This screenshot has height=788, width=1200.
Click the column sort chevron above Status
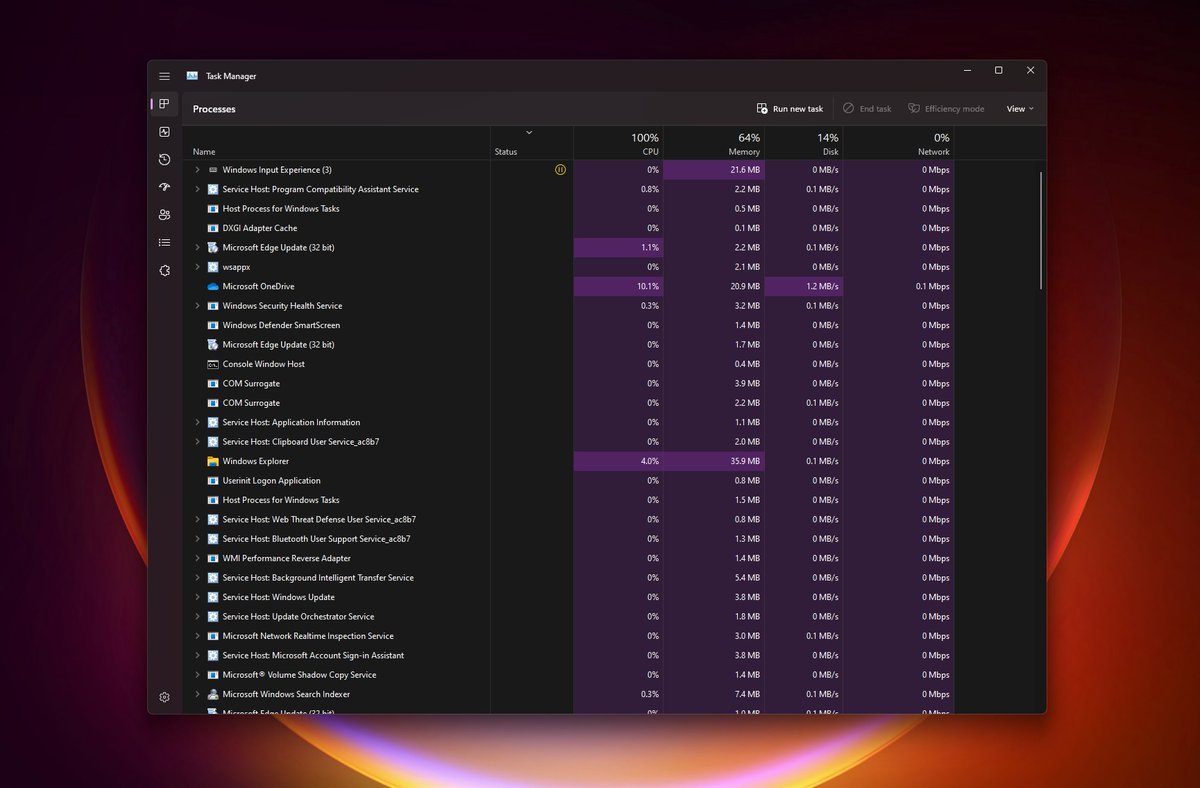(x=529, y=132)
